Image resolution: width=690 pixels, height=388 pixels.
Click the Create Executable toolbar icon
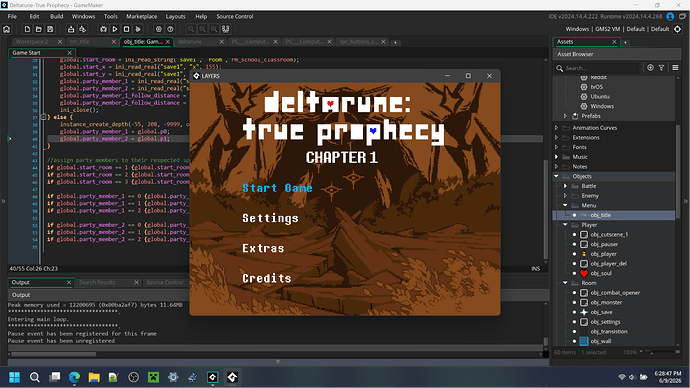[x=71, y=29]
